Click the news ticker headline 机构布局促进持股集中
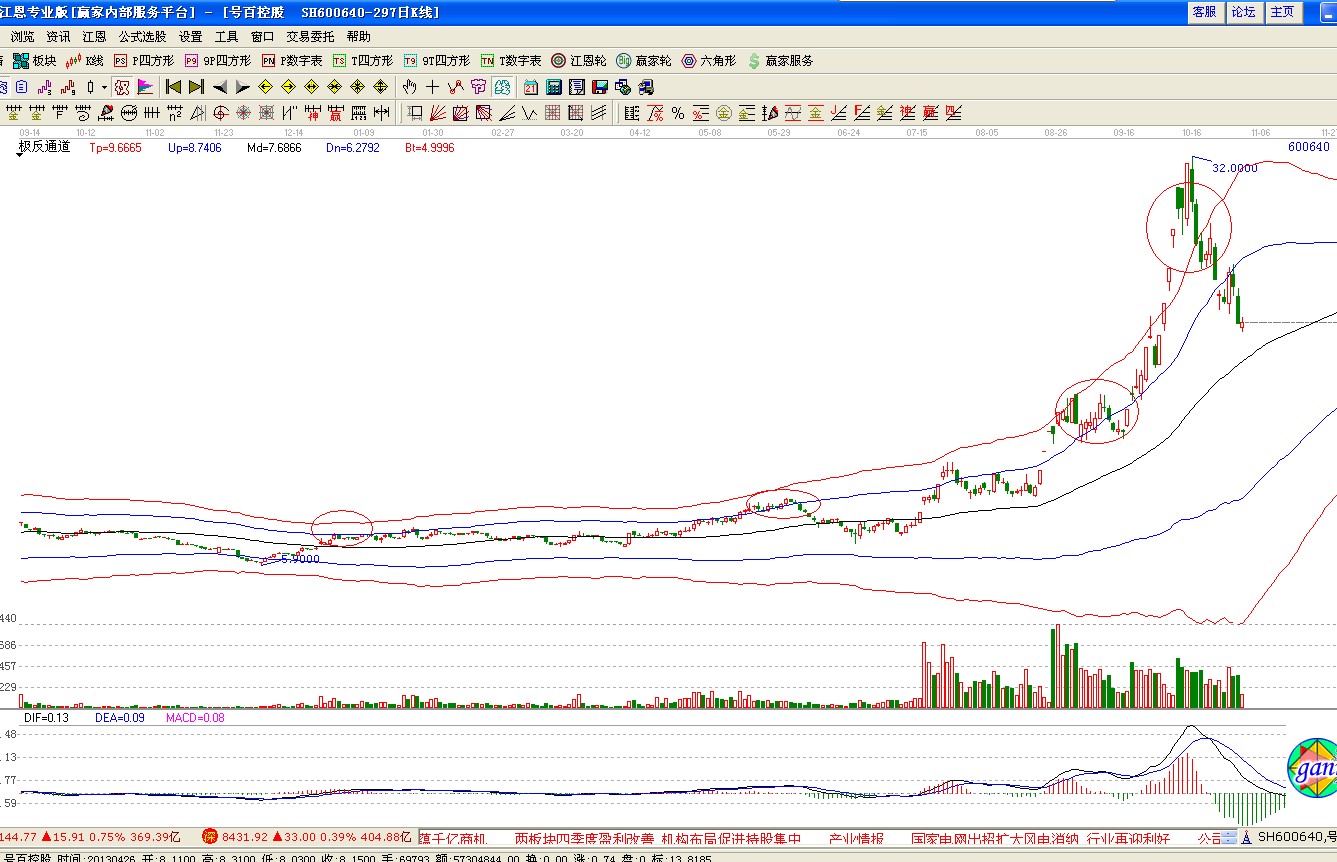The width and height of the screenshot is (1337, 862). 731,838
